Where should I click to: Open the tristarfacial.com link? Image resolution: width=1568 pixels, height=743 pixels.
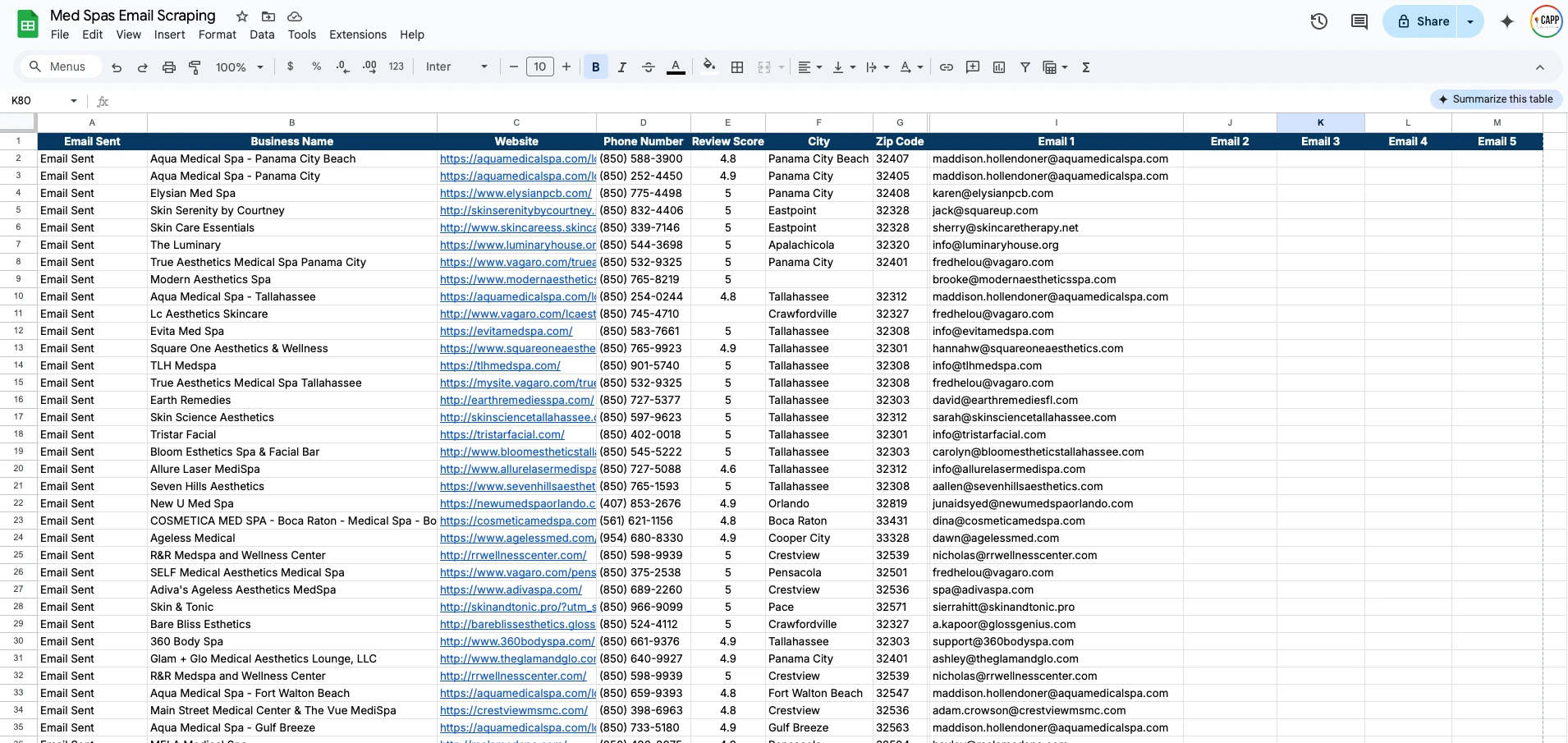[x=502, y=434]
